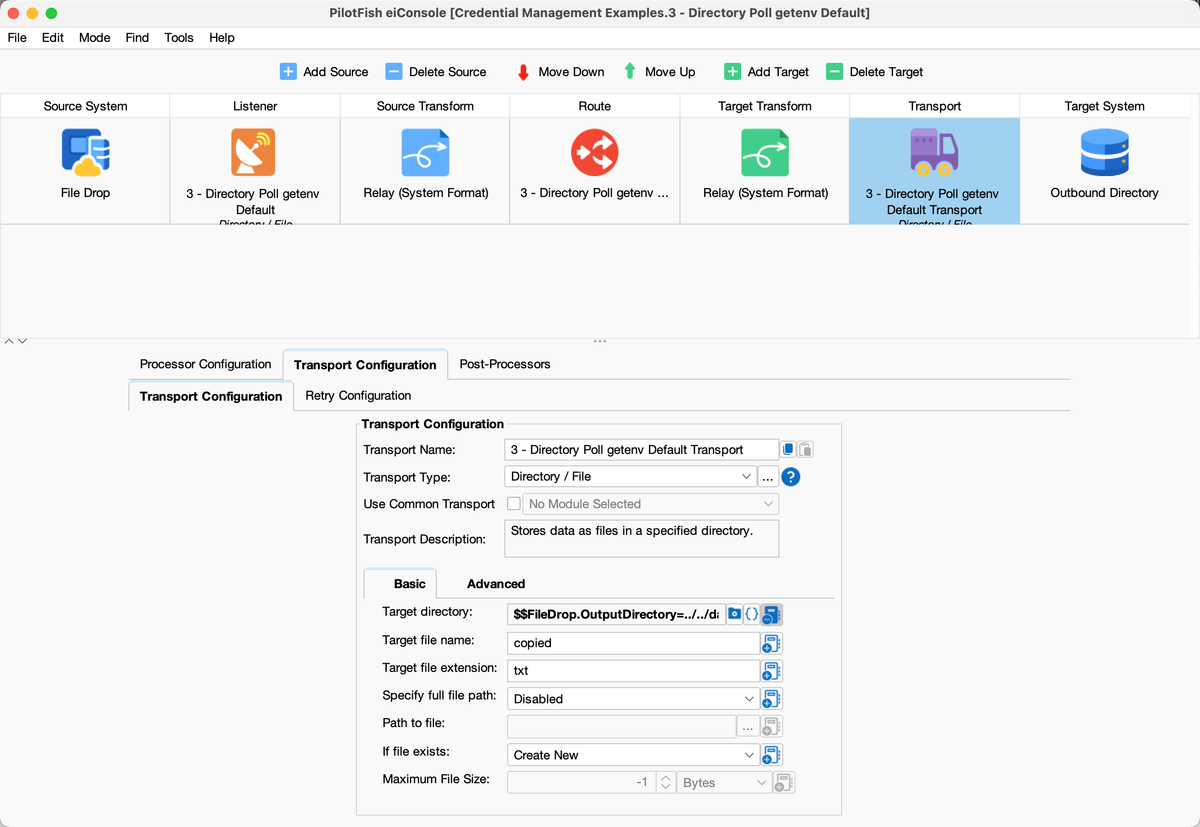This screenshot has height=827, width=1200.
Task: Open the Find menu
Action: [x=137, y=37]
